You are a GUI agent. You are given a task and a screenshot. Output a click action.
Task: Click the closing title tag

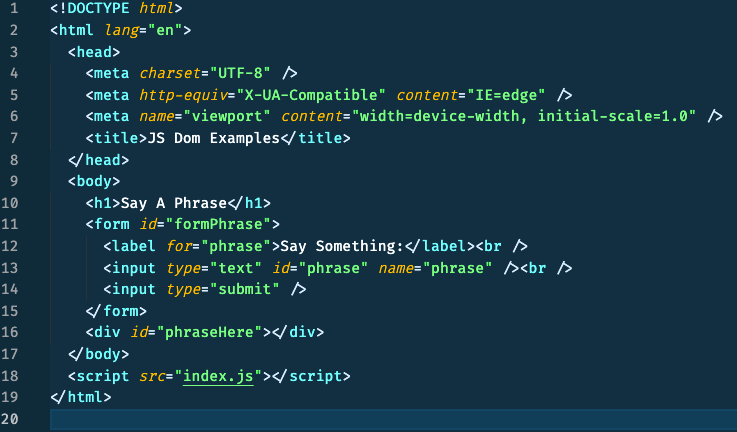click(315, 138)
